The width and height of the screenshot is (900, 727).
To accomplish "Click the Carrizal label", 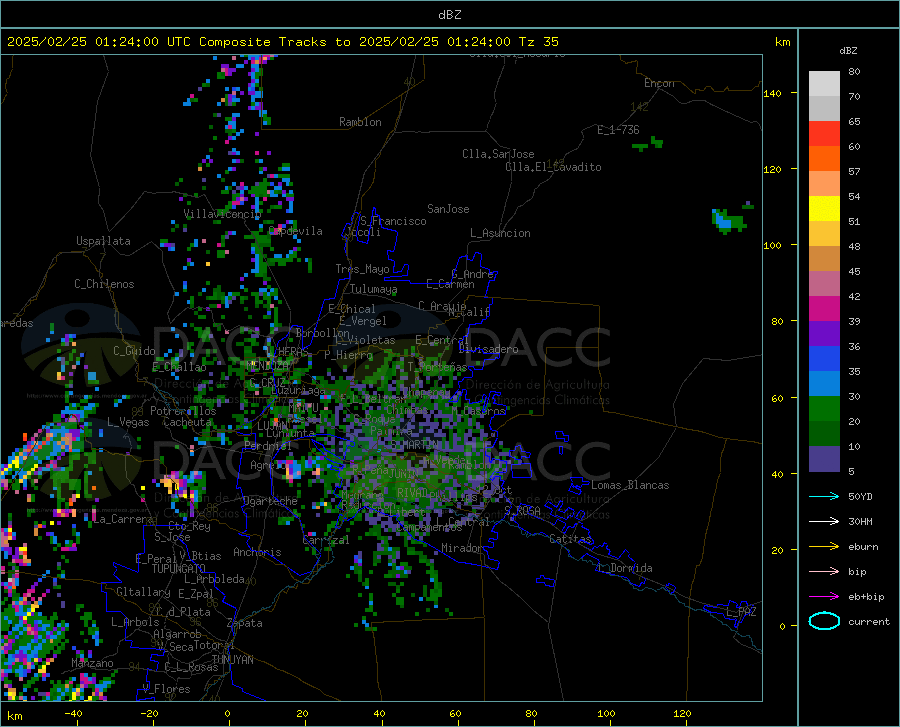I will pyautogui.click(x=325, y=540).
